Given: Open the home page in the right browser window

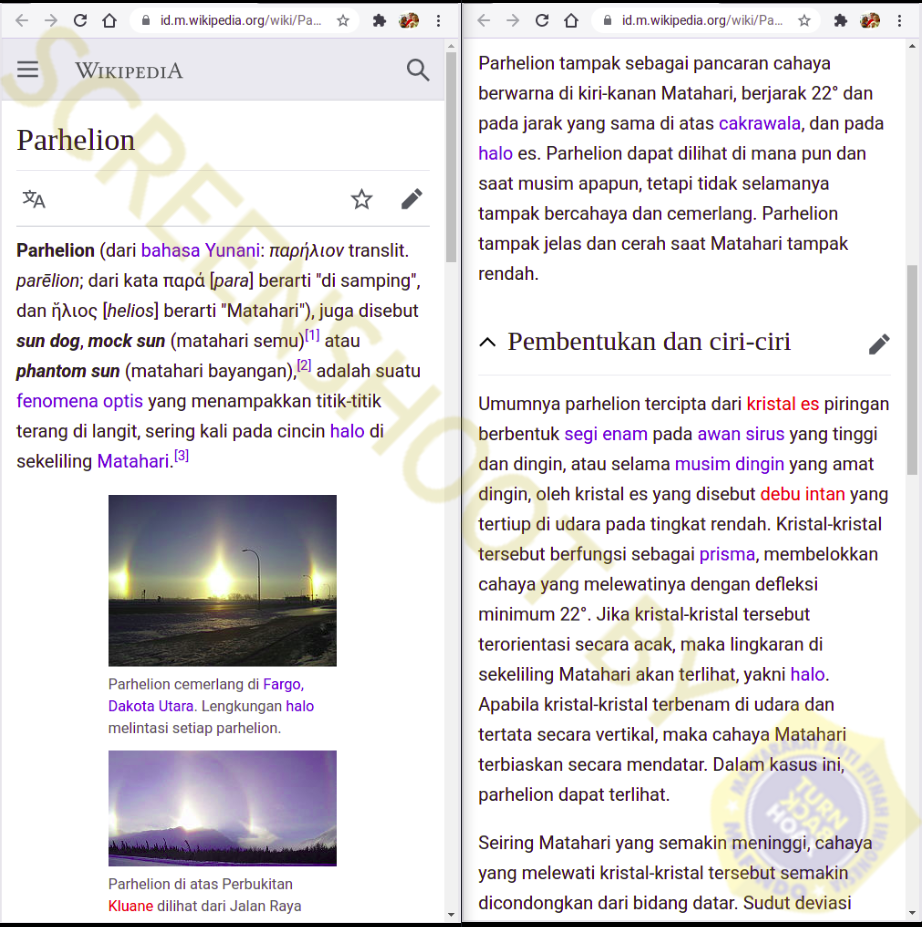Looking at the screenshot, I should pos(571,21).
